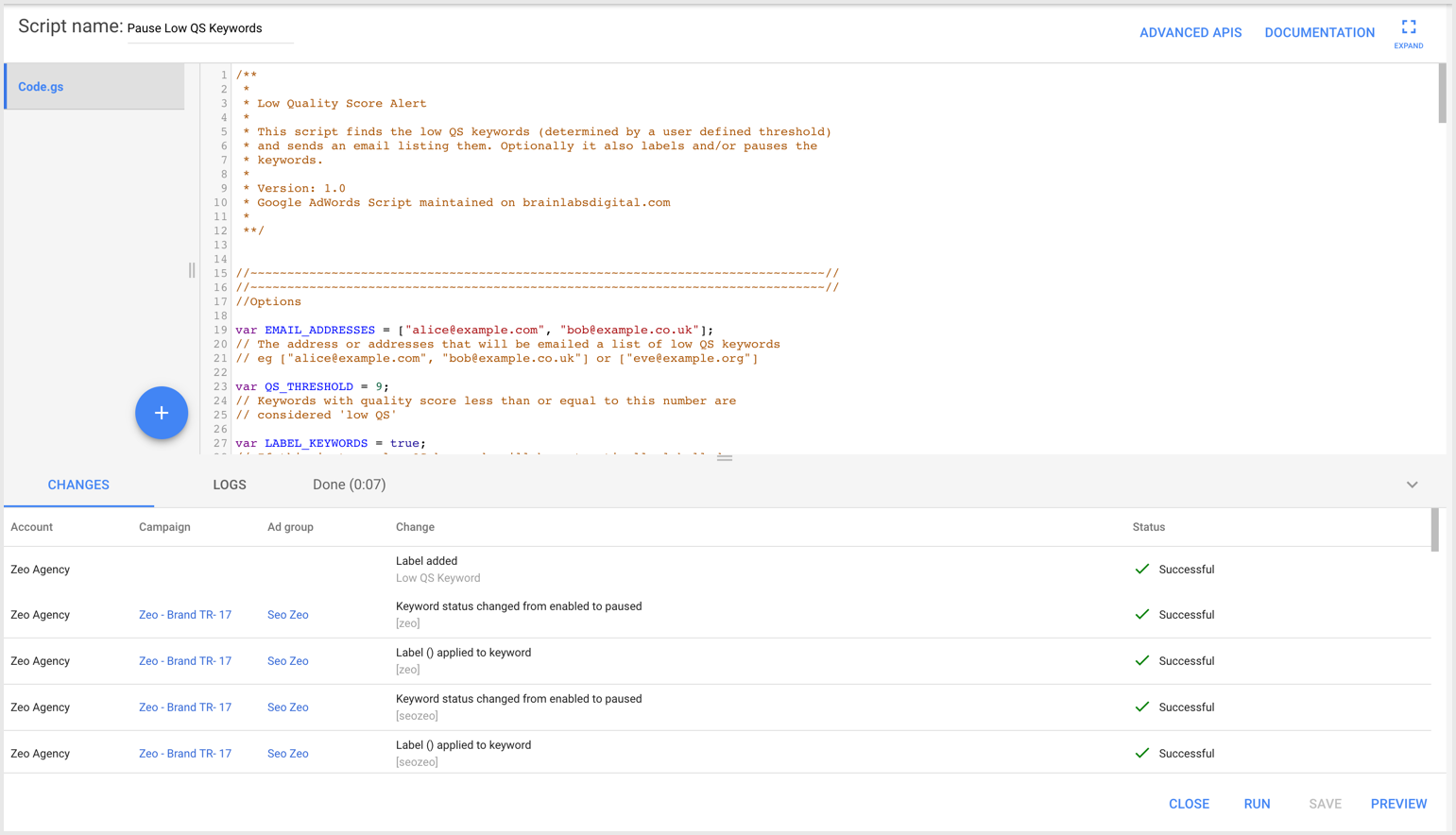Click the RUN button

(x=1257, y=804)
